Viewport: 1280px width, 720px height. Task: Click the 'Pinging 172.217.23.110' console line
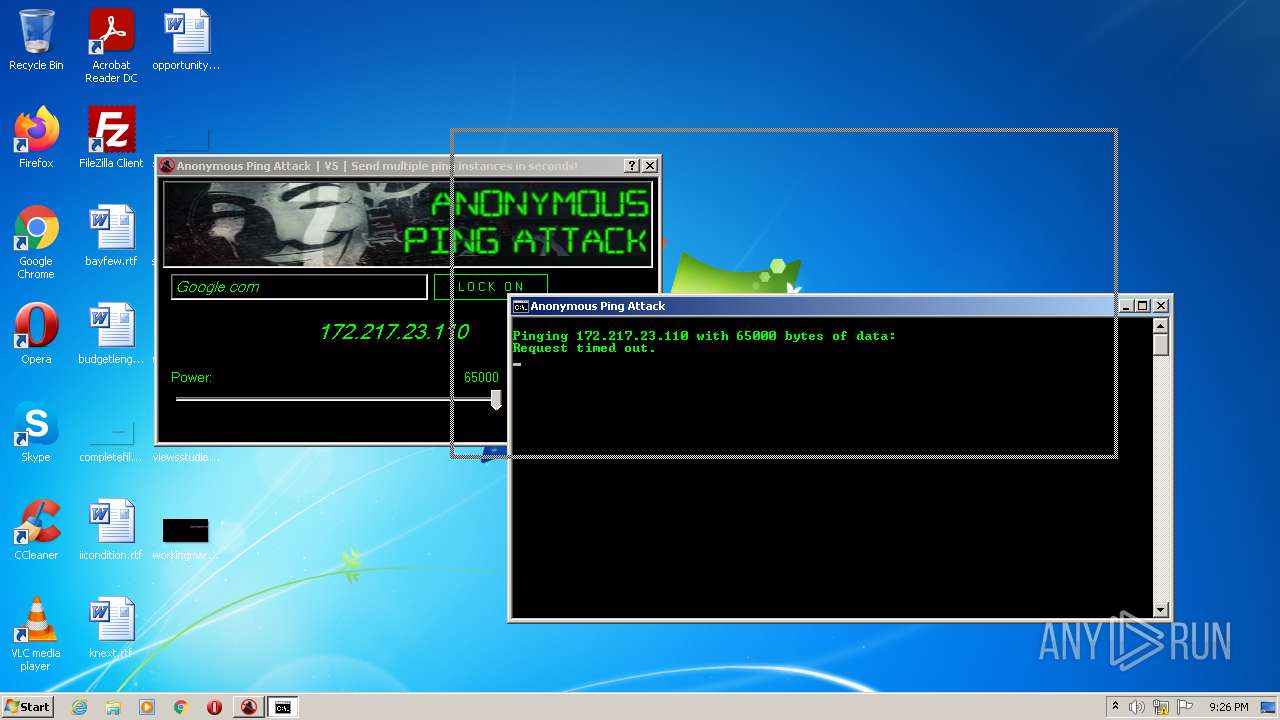tap(704, 336)
